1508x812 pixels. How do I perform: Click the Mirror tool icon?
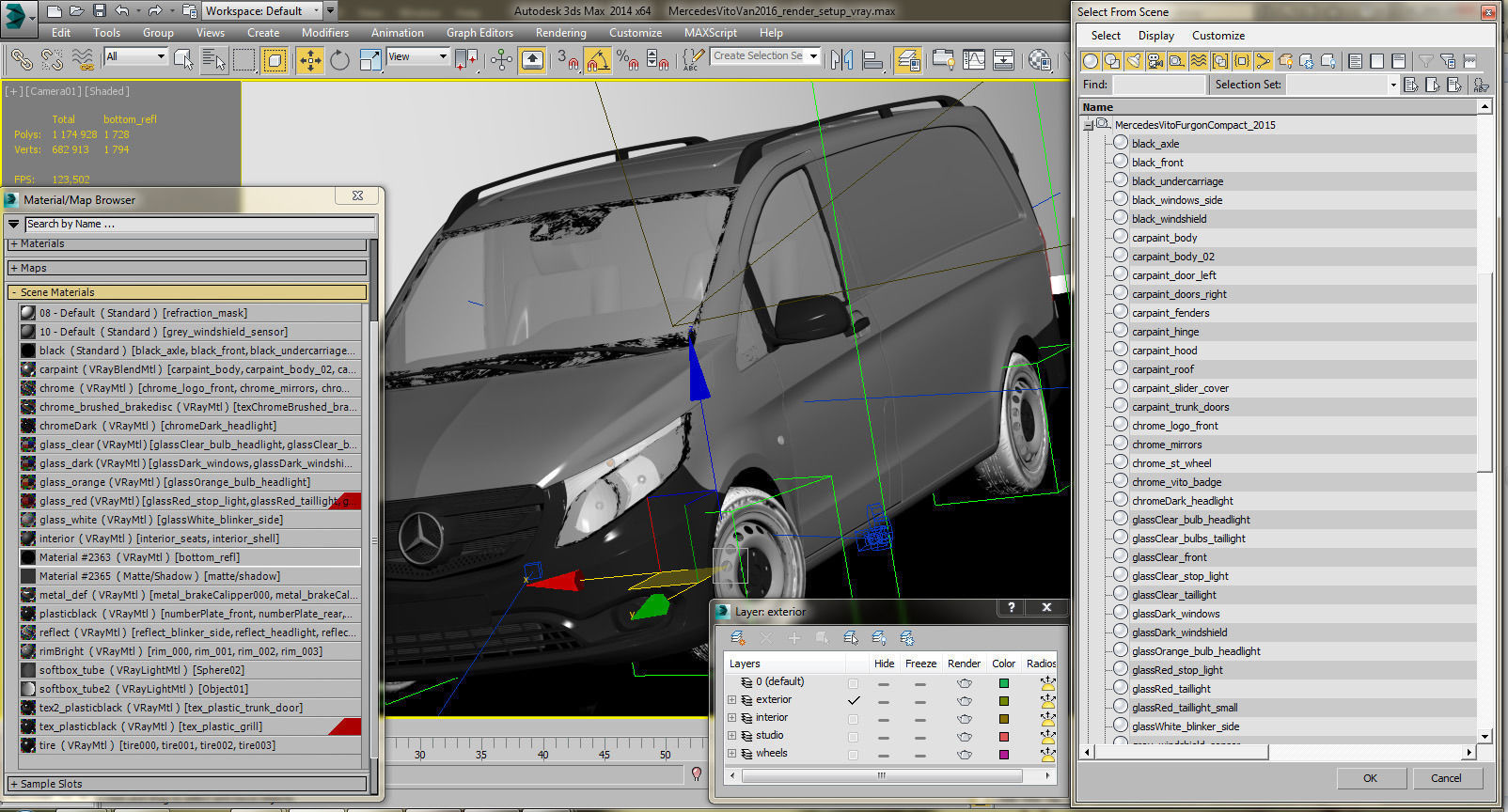tap(842, 60)
